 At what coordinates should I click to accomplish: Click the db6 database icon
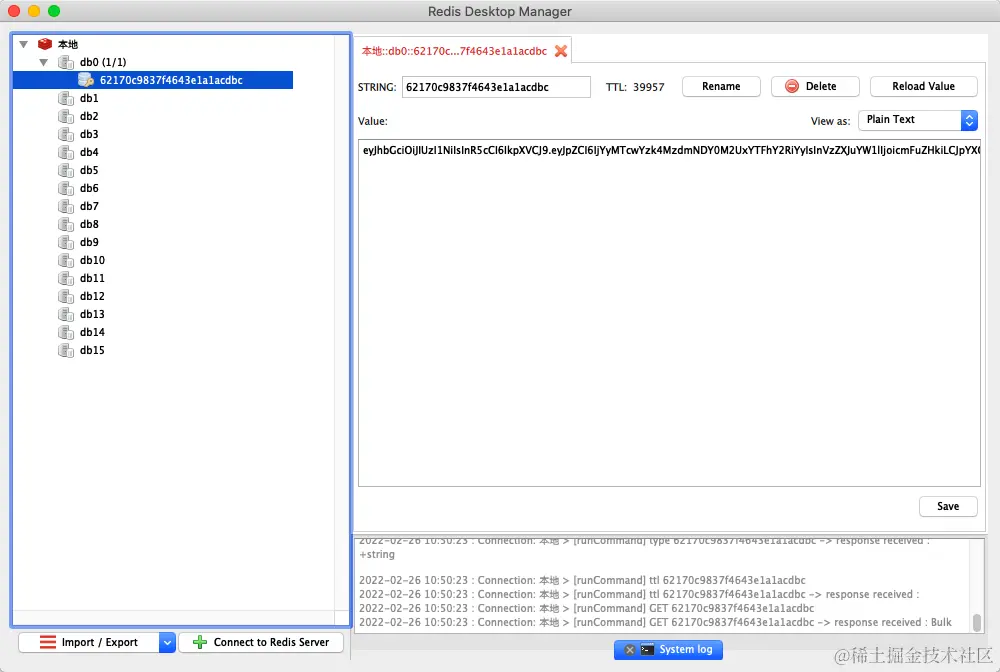click(66, 188)
